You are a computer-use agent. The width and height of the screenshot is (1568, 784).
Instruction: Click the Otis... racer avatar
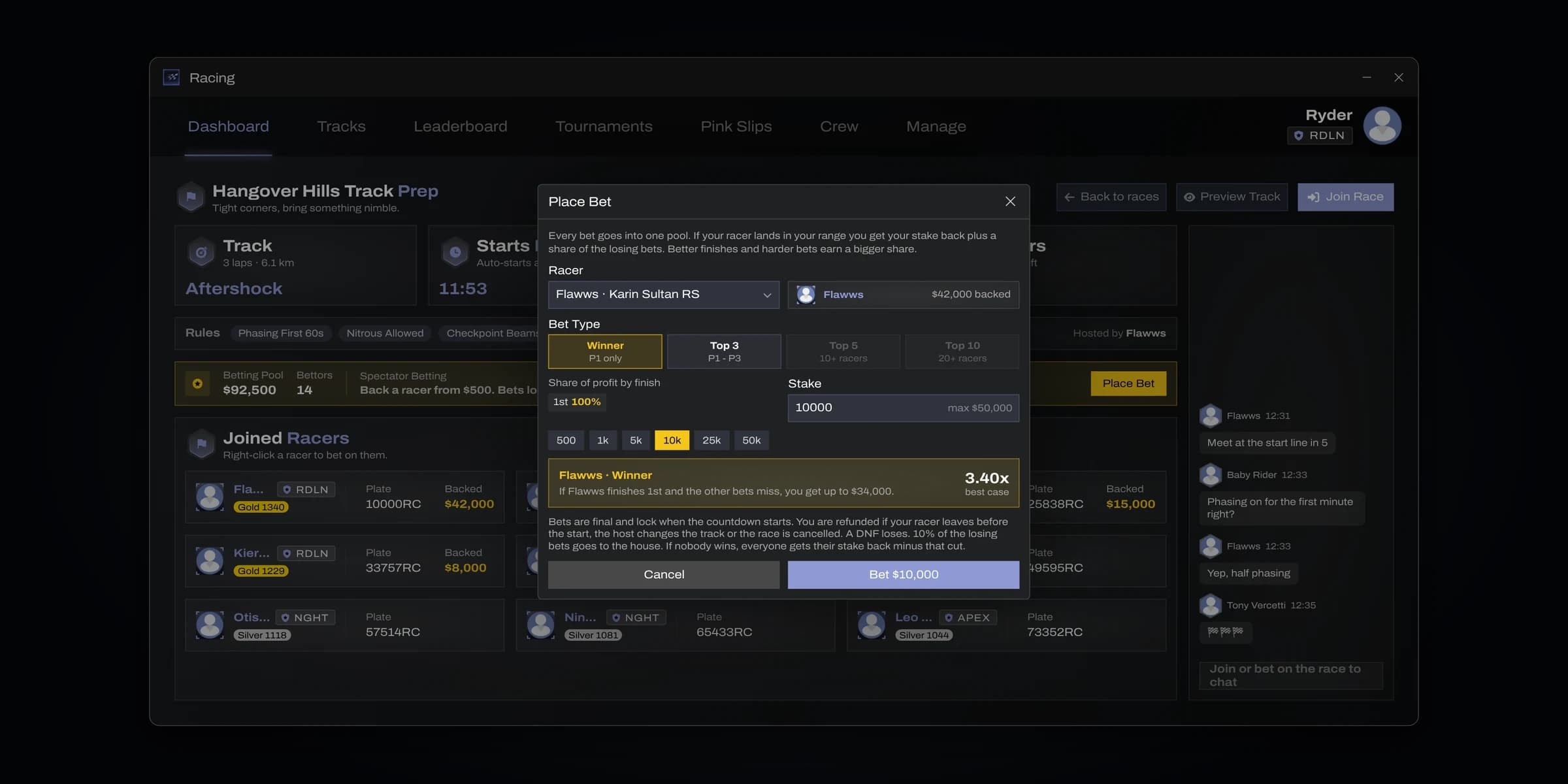coord(210,625)
